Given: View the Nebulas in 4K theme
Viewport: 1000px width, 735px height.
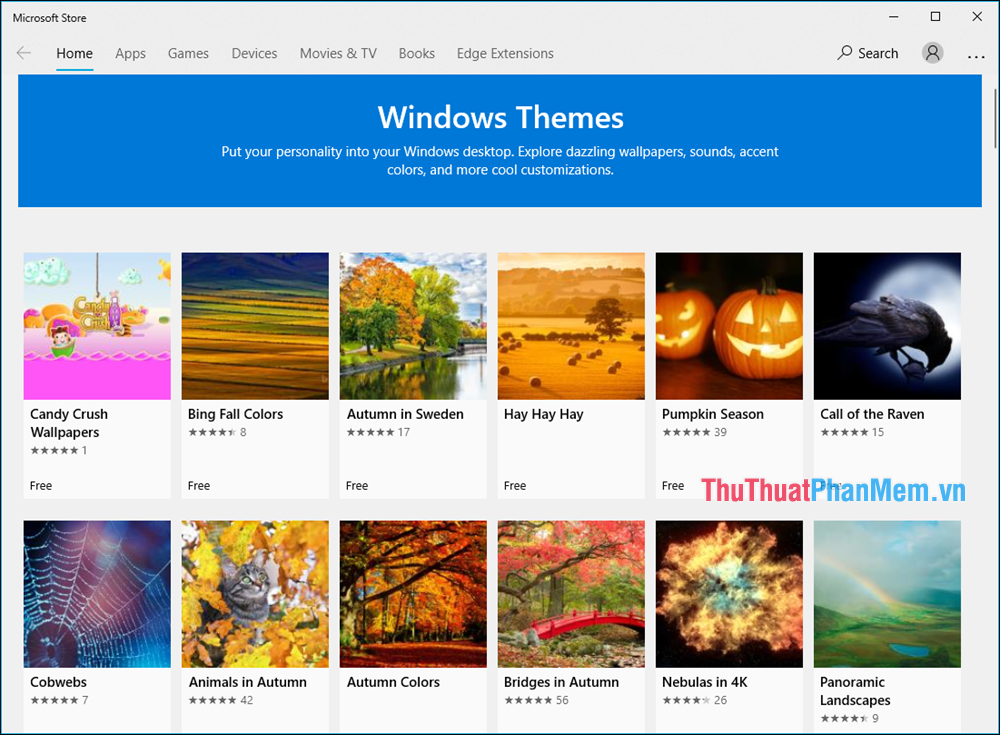Looking at the screenshot, I should coord(729,593).
